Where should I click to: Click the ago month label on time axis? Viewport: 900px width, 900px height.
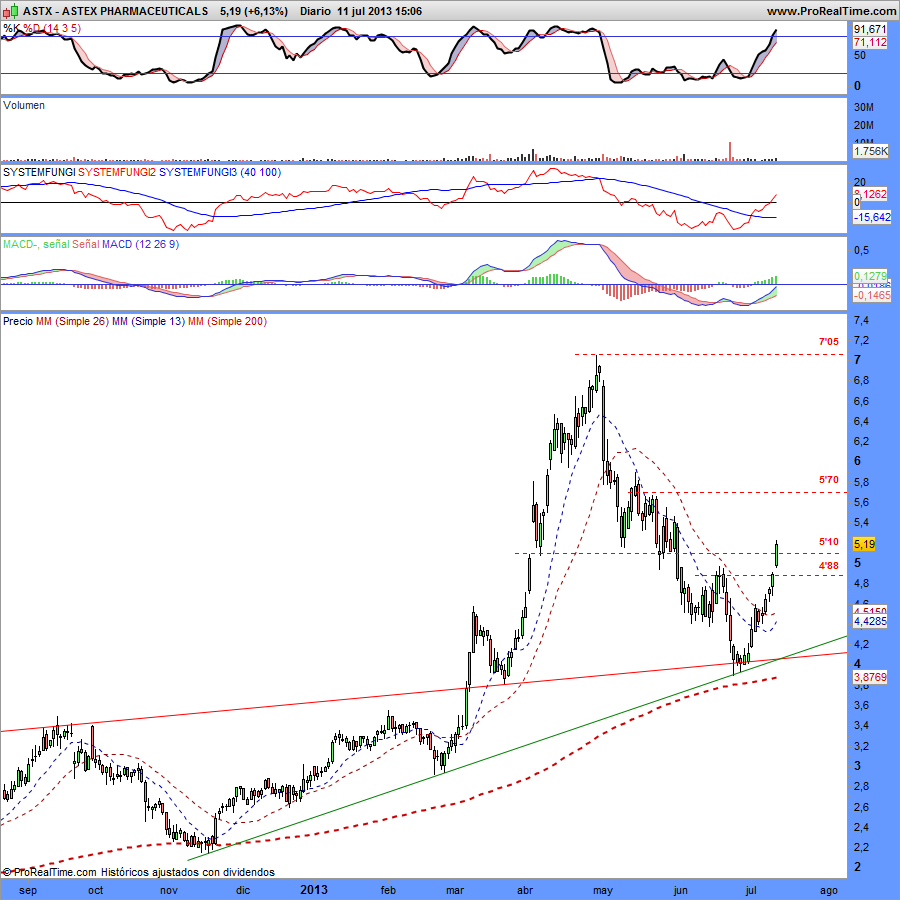[829, 891]
